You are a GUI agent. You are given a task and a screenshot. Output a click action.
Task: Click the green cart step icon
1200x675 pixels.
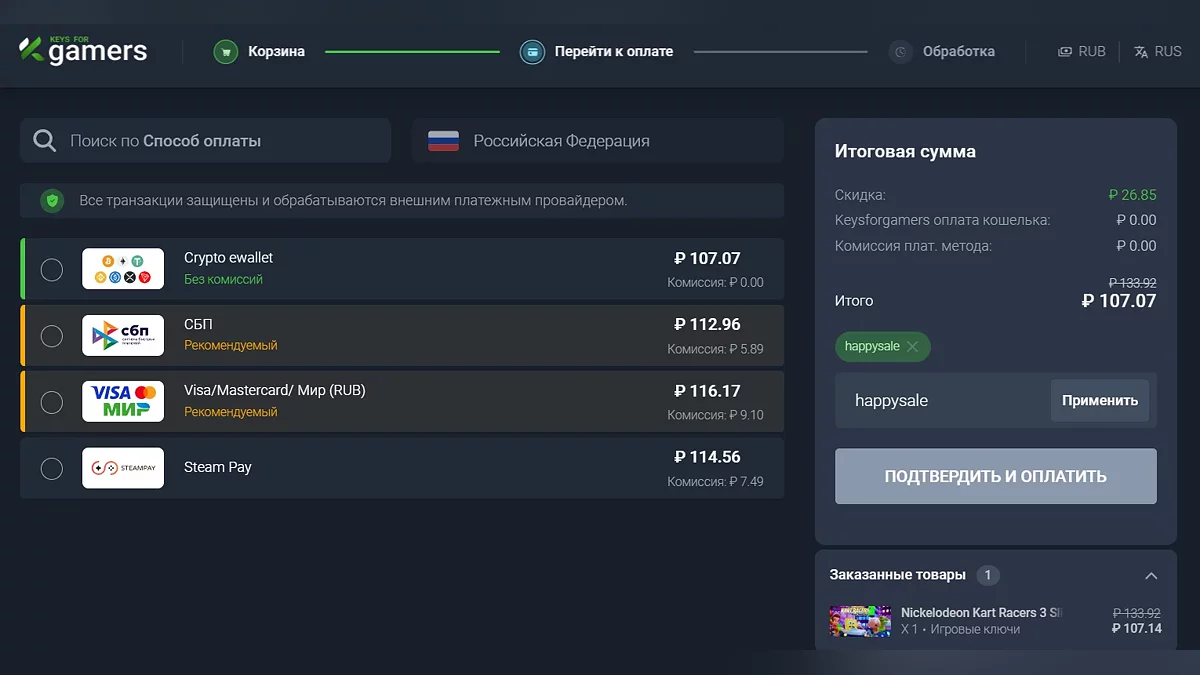click(x=226, y=51)
